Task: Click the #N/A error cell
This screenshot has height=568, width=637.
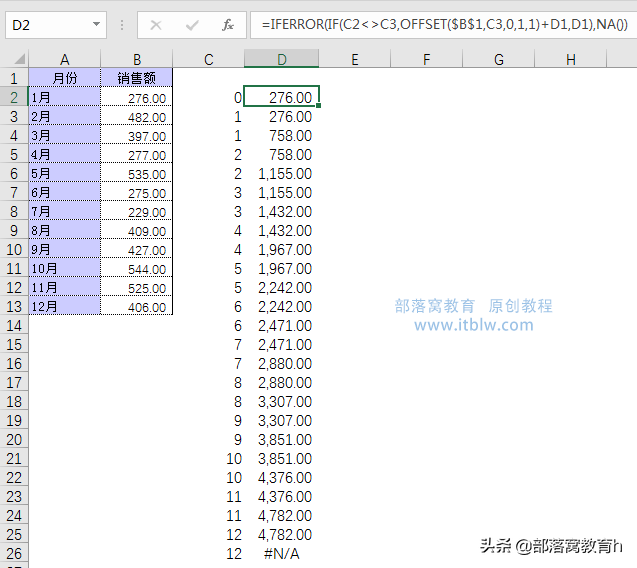Action: (x=282, y=553)
